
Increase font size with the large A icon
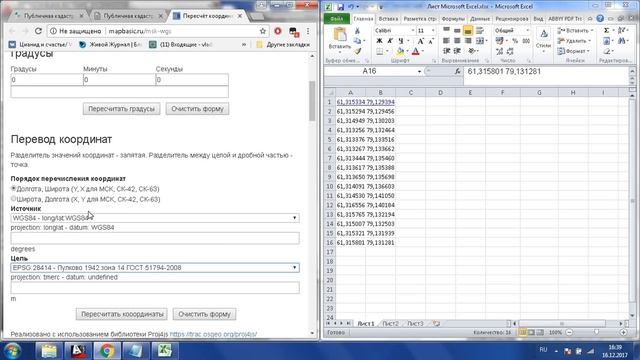pos(420,41)
